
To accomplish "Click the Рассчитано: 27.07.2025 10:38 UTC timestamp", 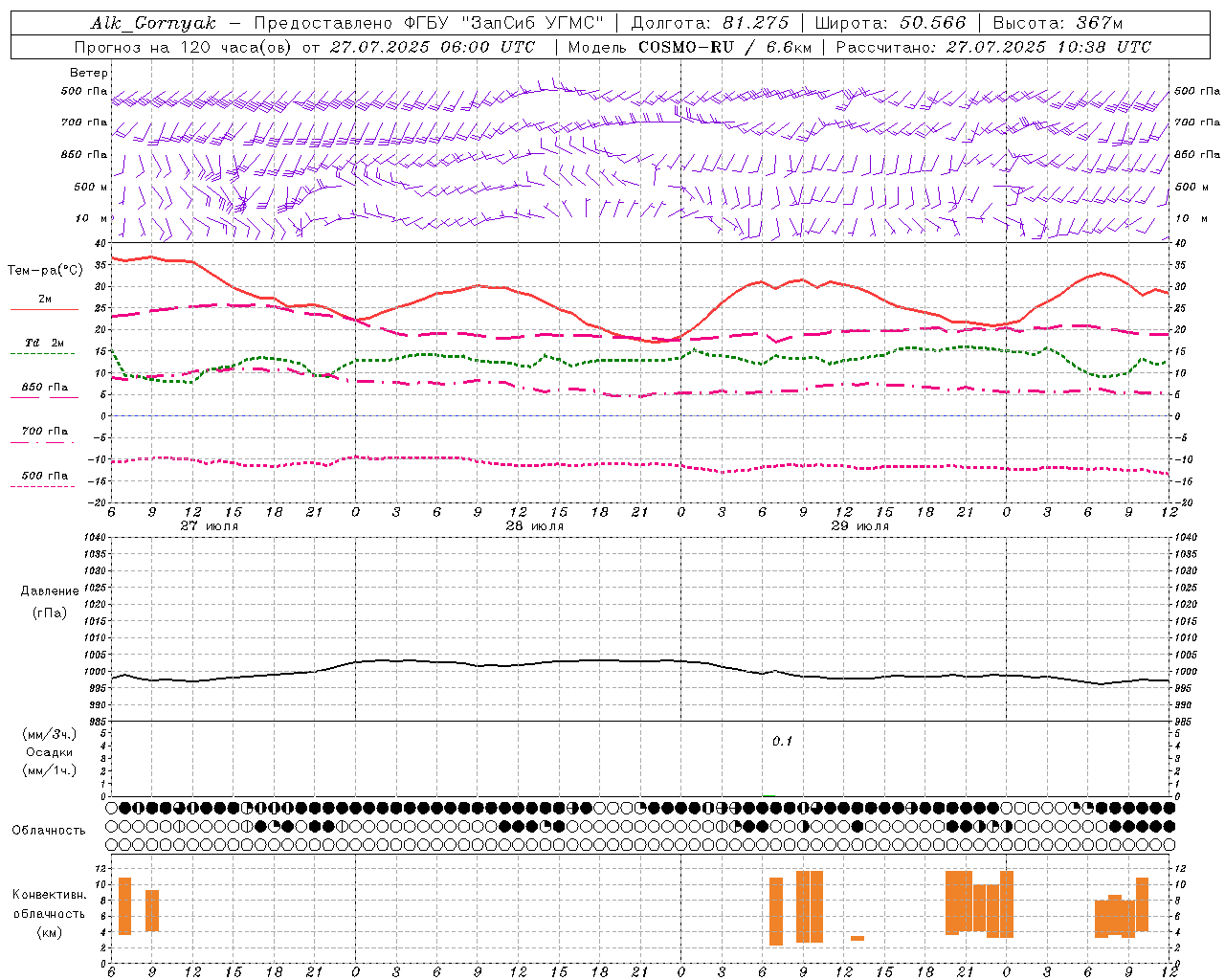I will pos(993,47).
